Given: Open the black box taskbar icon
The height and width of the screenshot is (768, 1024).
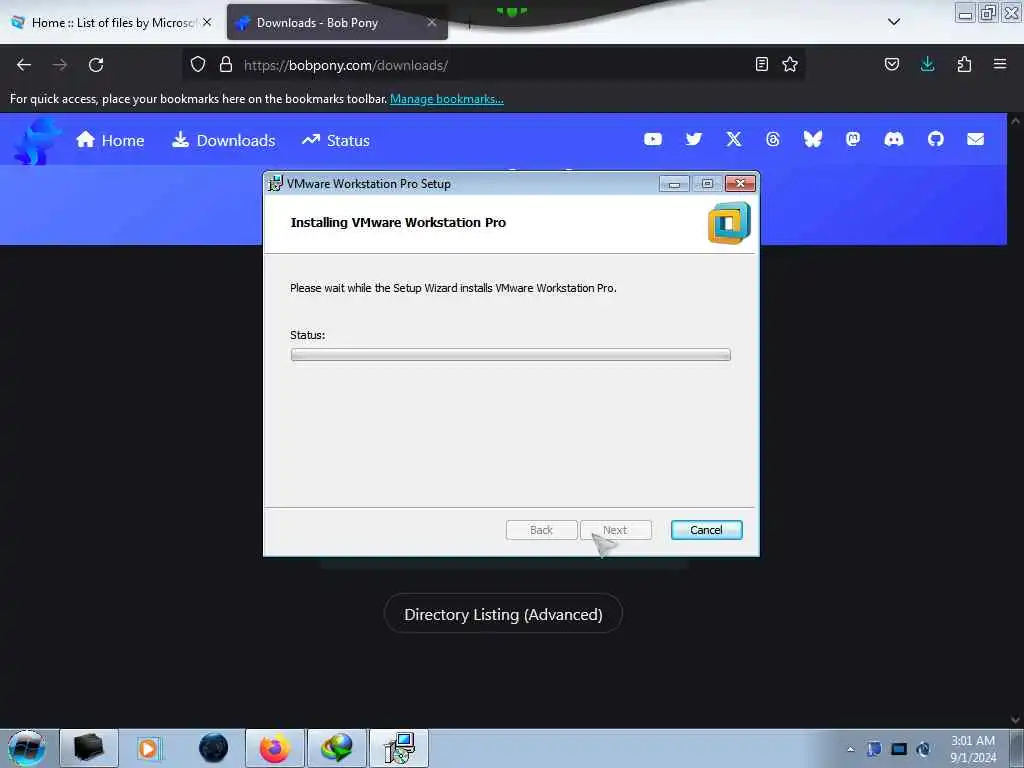Looking at the screenshot, I should [x=89, y=748].
